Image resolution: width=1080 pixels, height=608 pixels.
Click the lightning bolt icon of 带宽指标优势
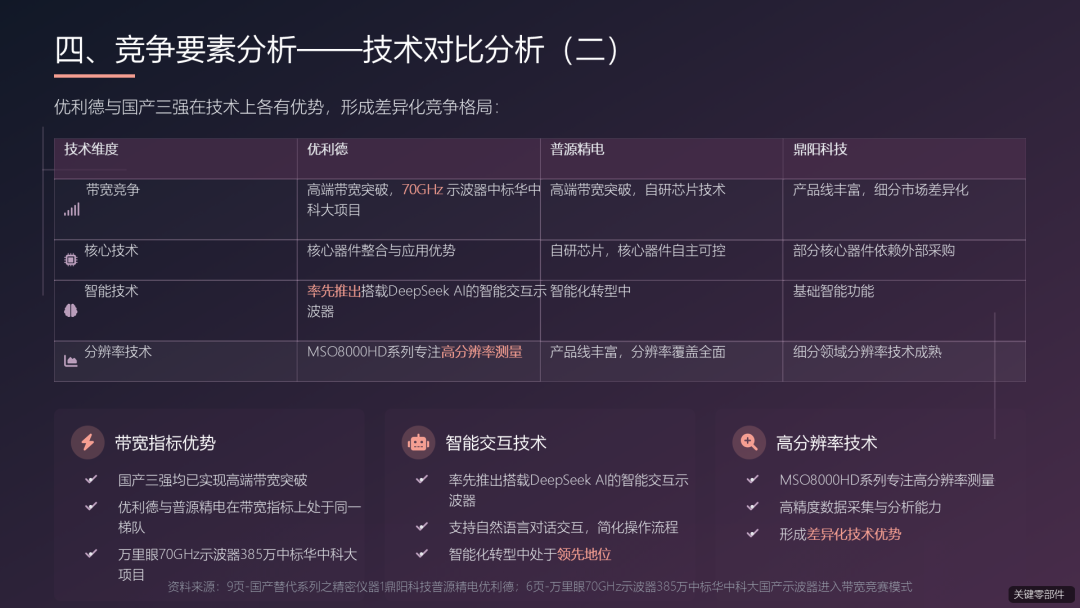pos(87,442)
